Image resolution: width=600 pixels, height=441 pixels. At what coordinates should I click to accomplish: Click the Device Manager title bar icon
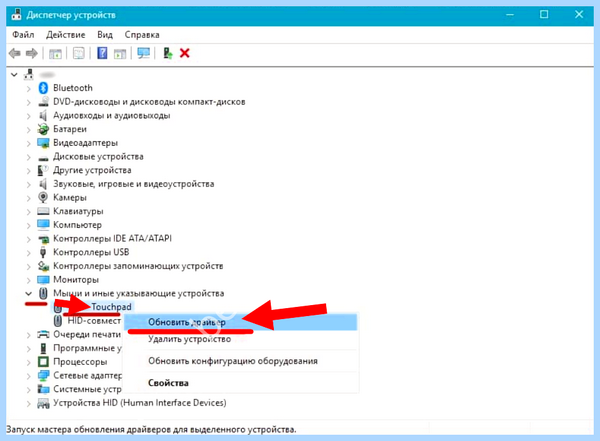(16, 15)
